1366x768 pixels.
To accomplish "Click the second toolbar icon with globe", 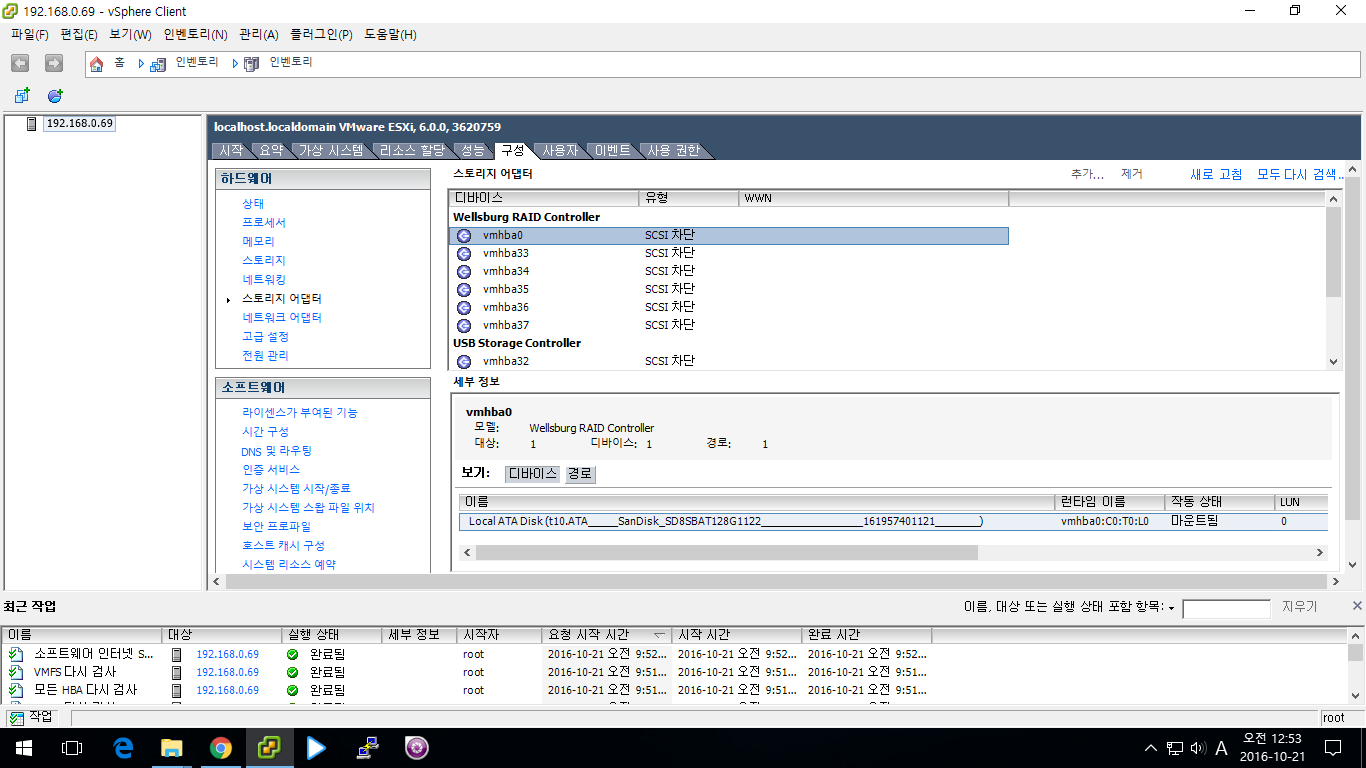I will click(x=55, y=95).
